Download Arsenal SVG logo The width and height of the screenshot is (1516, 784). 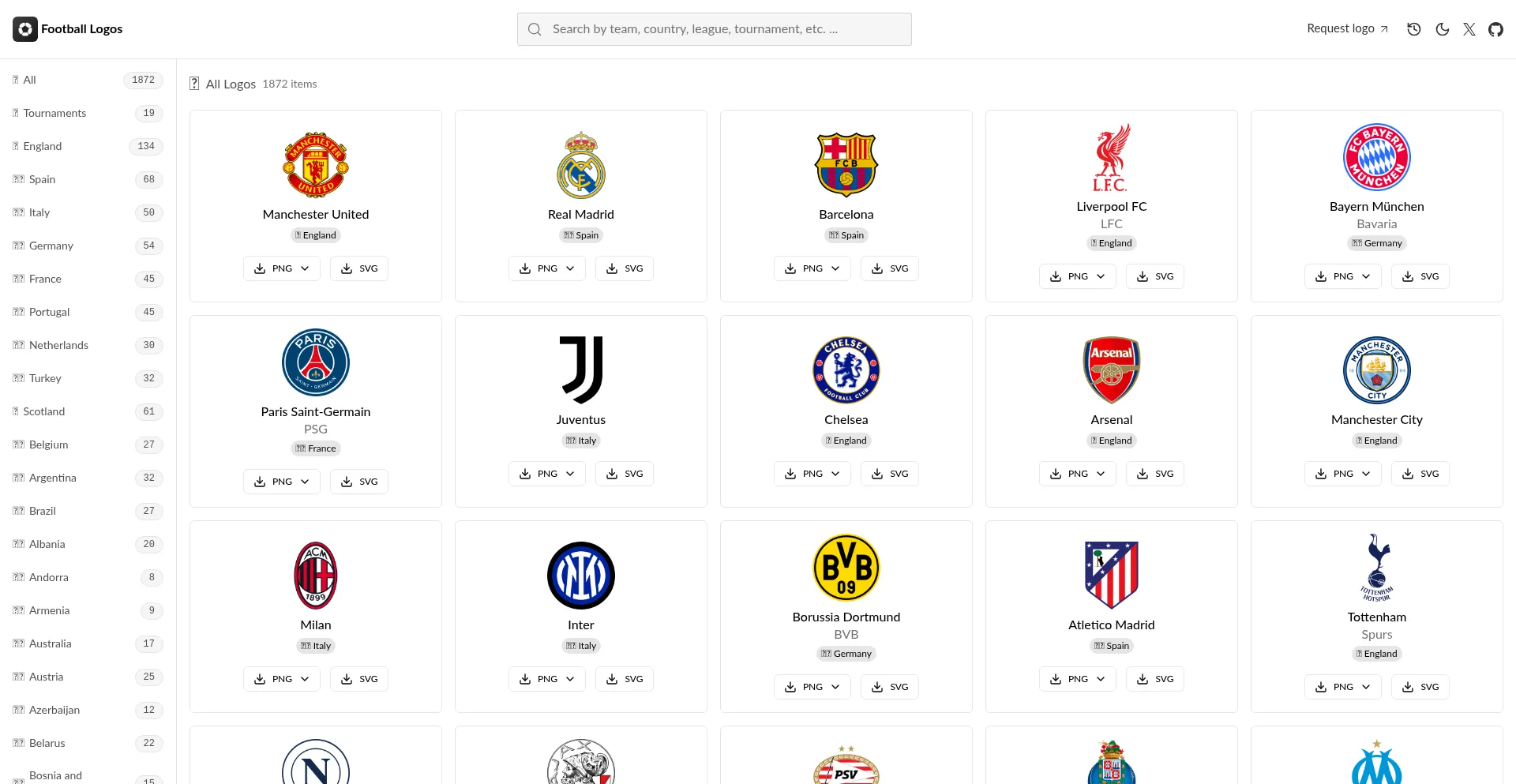(x=1155, y=474)
